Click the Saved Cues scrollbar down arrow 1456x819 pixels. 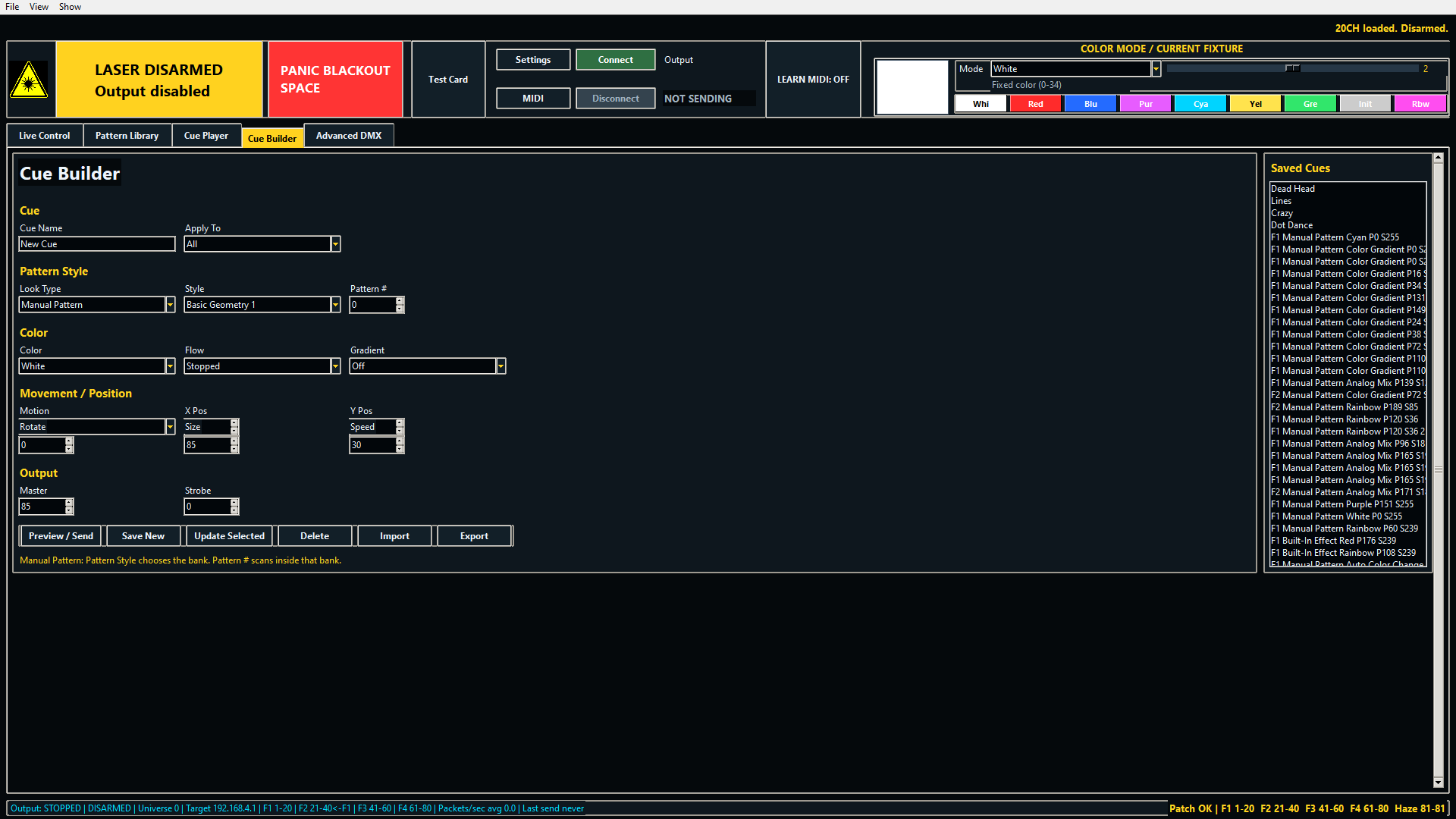(x=1438, y=783)
